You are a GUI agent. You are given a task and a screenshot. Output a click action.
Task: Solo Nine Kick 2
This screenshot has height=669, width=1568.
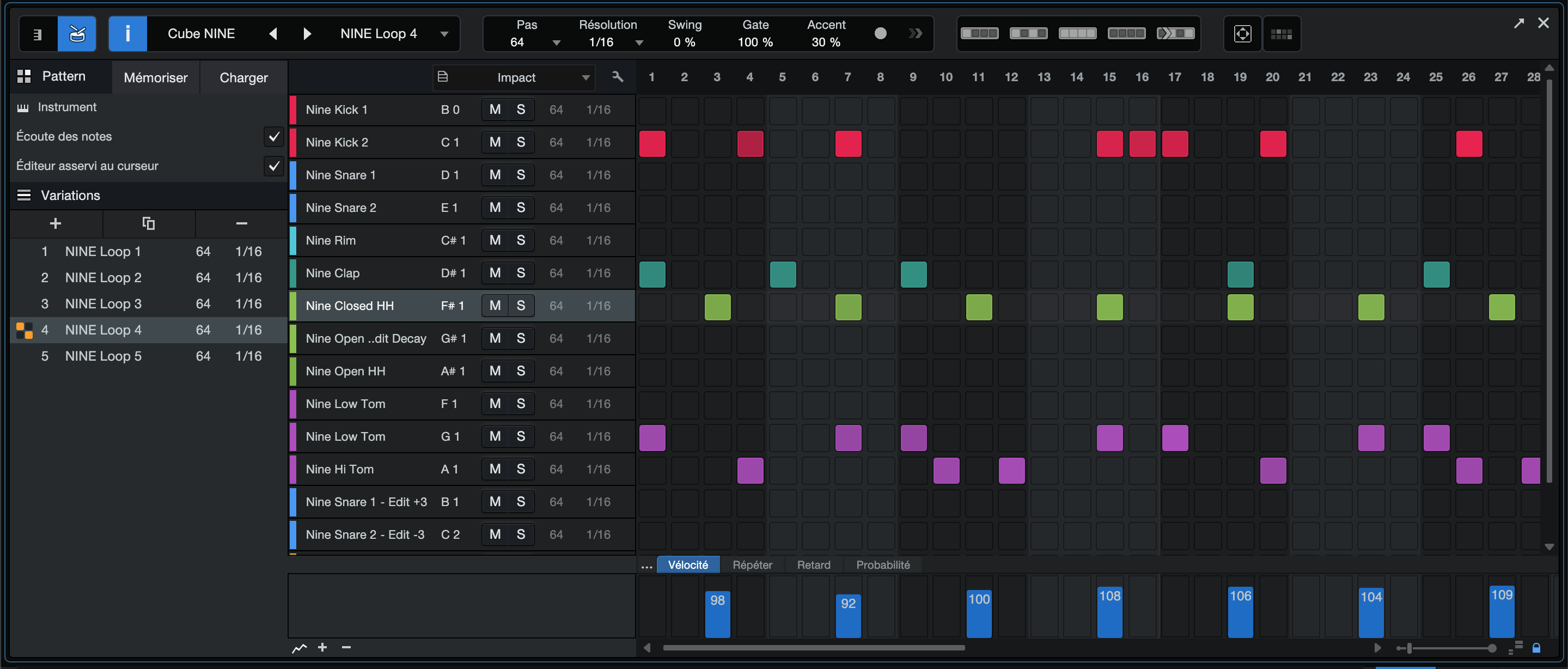[521, 142]
